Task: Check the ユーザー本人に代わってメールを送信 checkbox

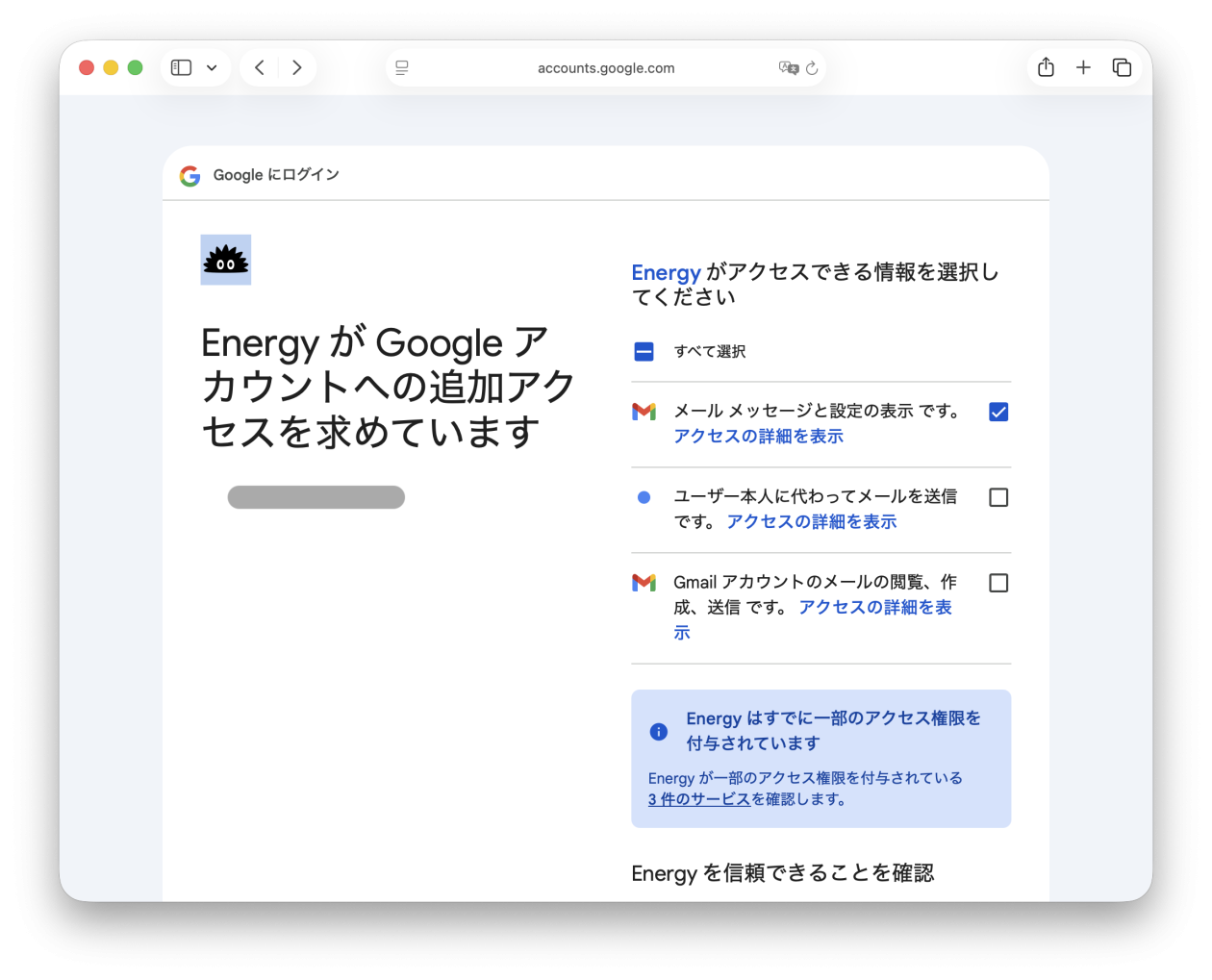Action: [998, 497]
